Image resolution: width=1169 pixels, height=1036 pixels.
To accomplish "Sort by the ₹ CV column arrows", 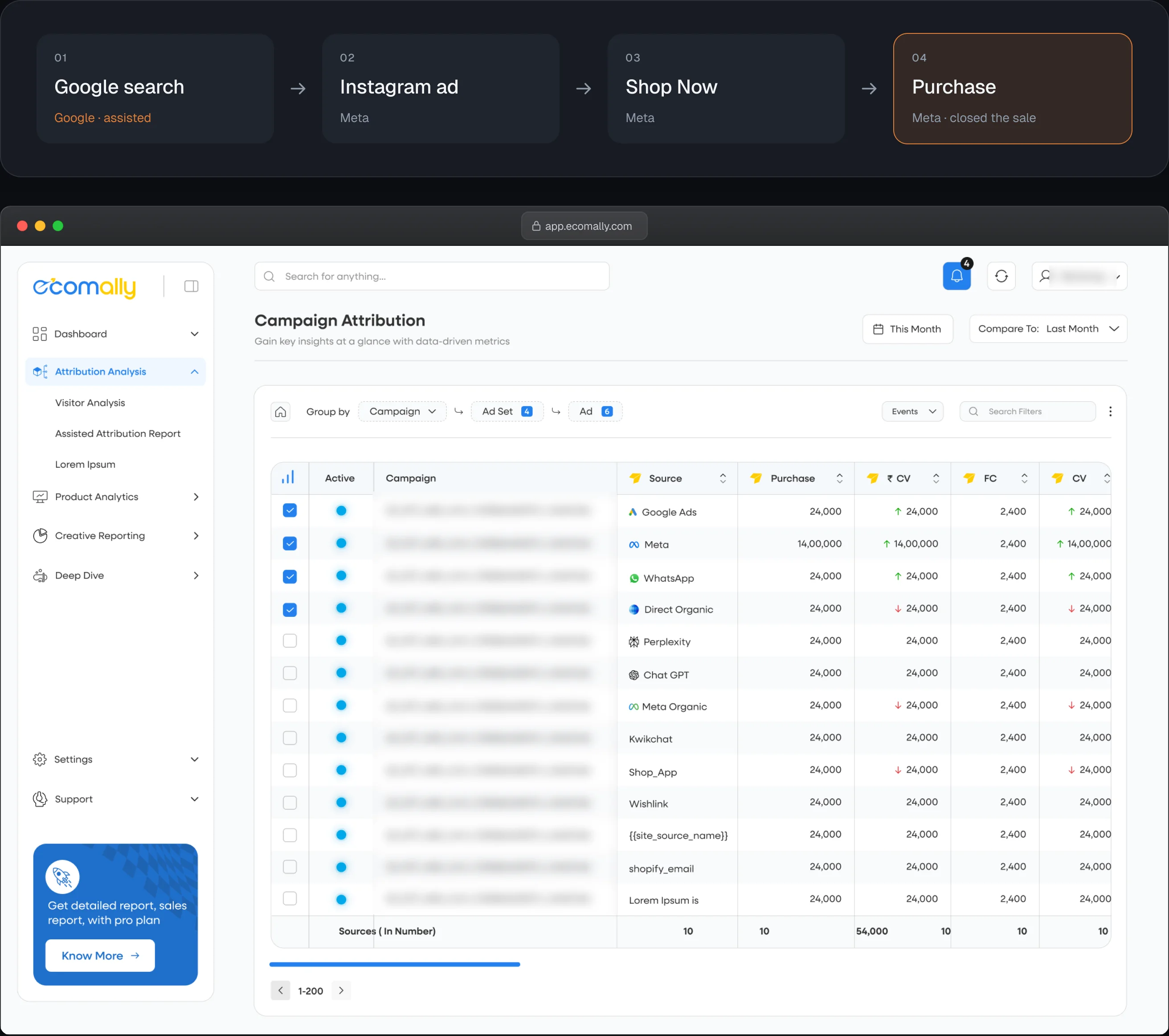I will 936,478.
